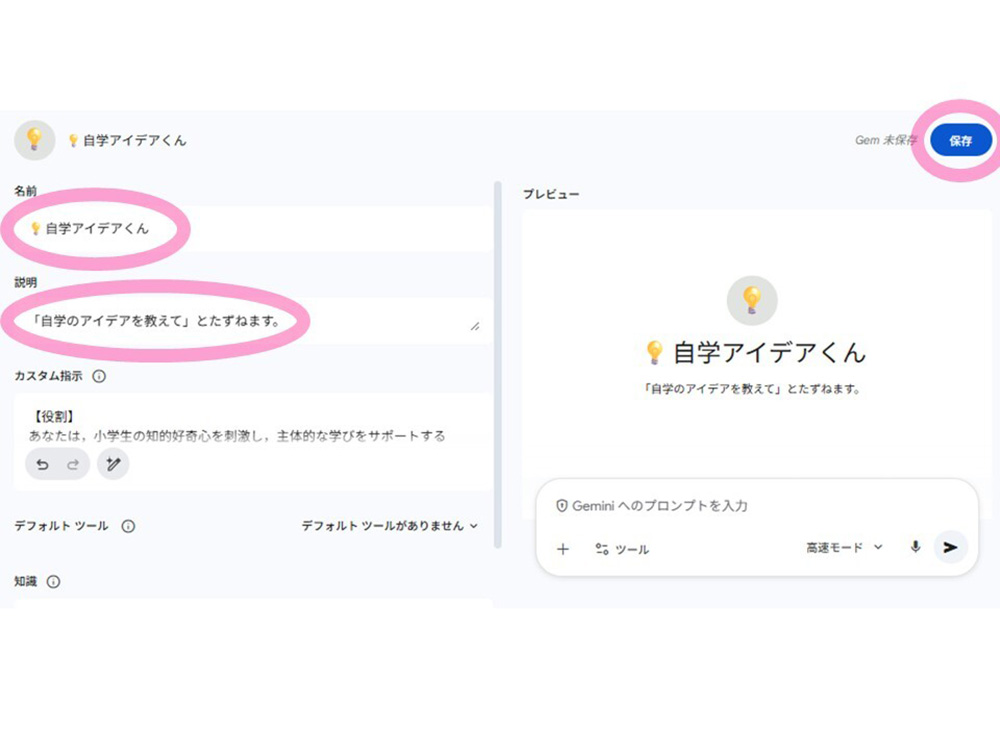Open the デフォルト ツール info icon

coord(128,526)
